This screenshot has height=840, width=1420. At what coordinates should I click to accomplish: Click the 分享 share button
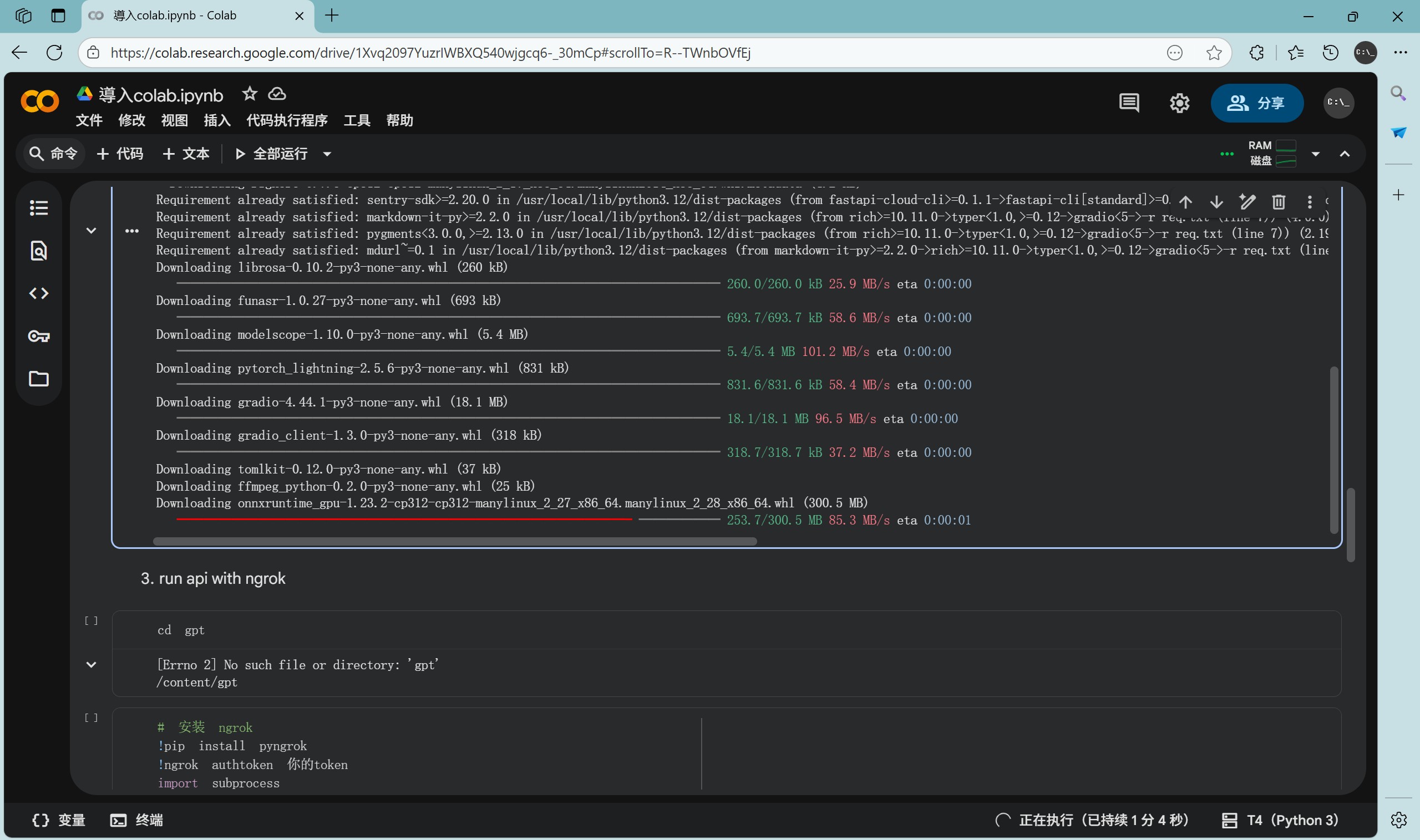pyautogui.click(x=1256, y=103)
